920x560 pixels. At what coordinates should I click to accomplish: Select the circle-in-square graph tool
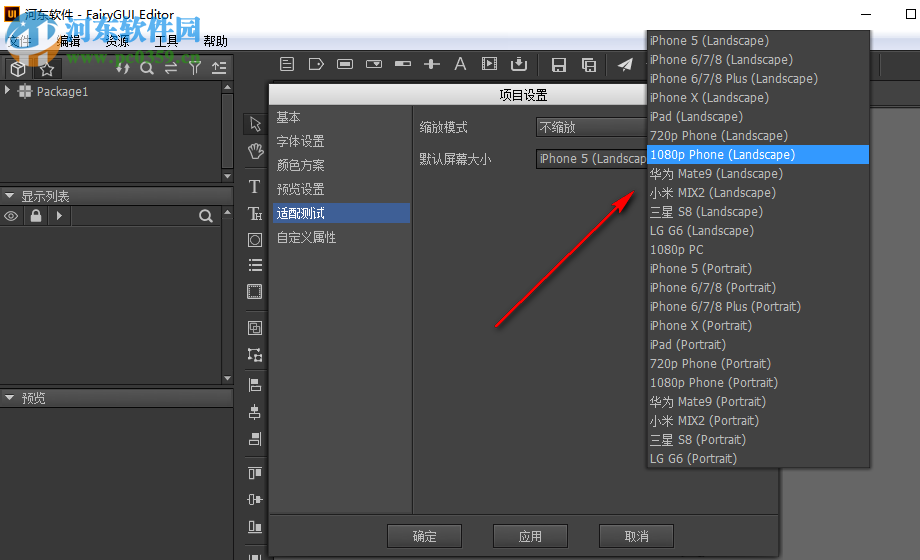255,239
